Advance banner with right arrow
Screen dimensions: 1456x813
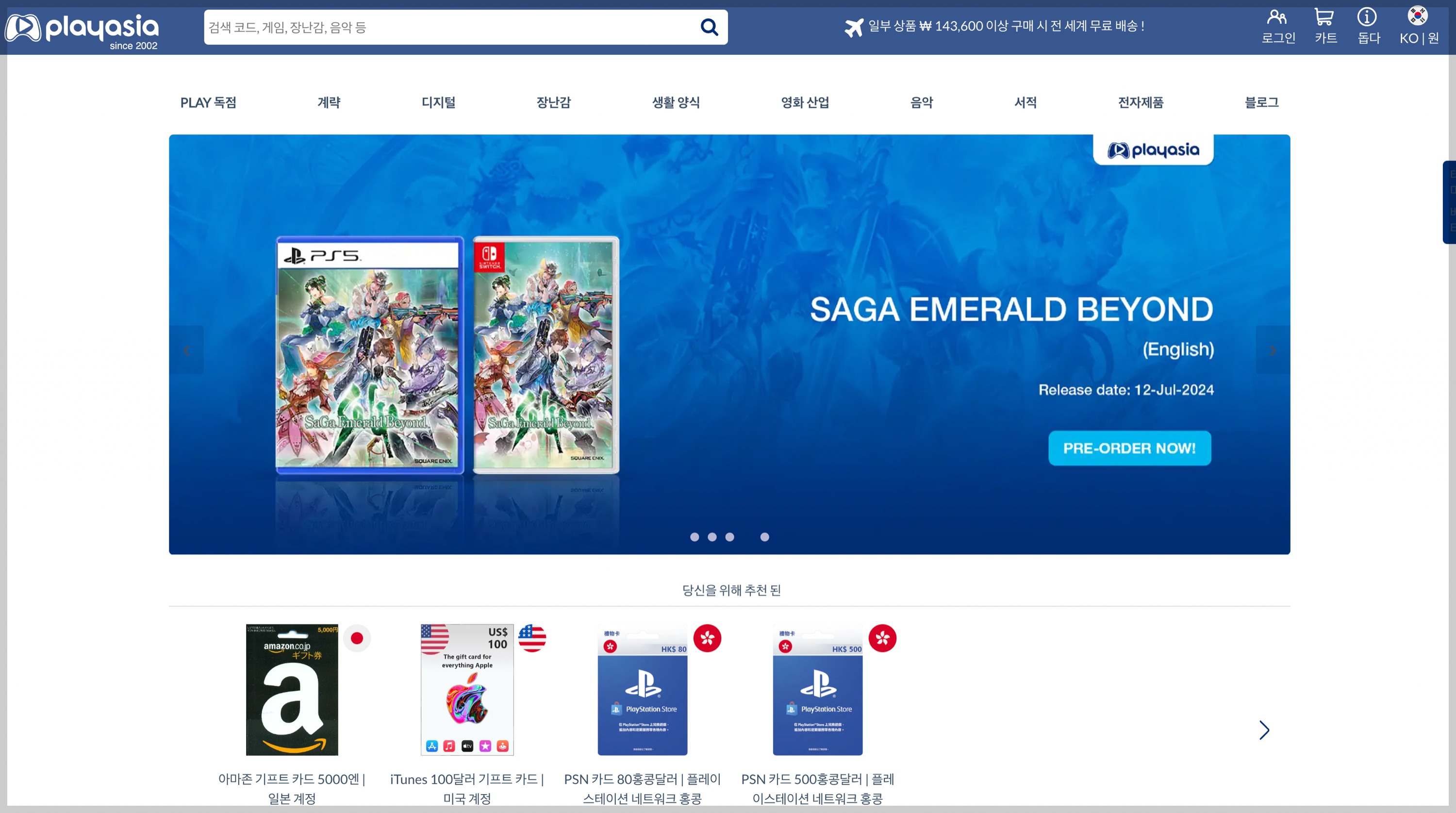1273,350
